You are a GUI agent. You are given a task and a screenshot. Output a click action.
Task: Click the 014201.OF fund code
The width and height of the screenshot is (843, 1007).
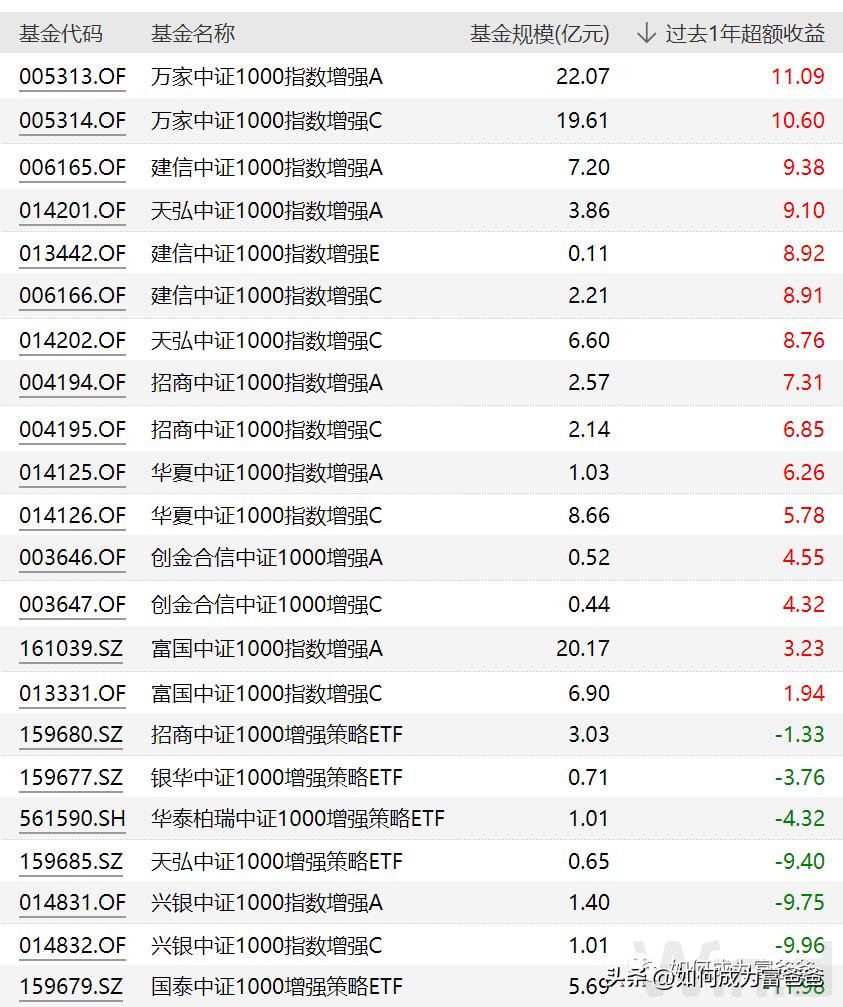(x=73, y=211)
